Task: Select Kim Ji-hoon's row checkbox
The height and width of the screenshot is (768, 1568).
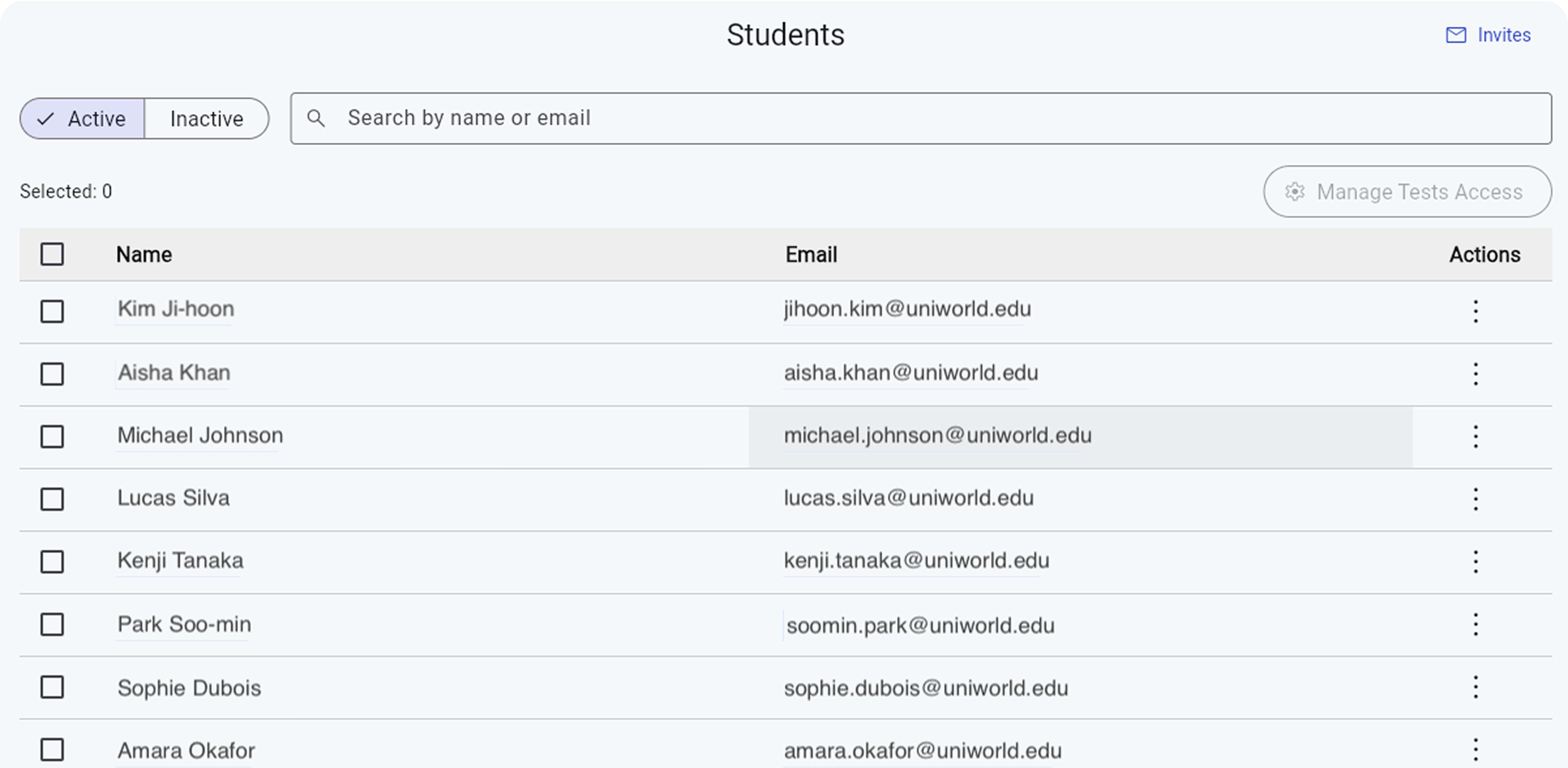Action: pyautogui.click(x=52, y=311)
